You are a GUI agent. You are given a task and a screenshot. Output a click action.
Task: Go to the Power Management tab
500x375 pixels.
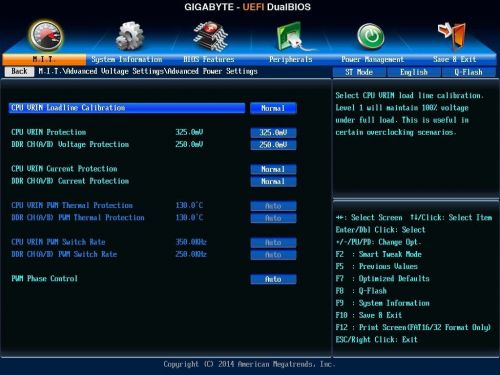coord(372,59)
